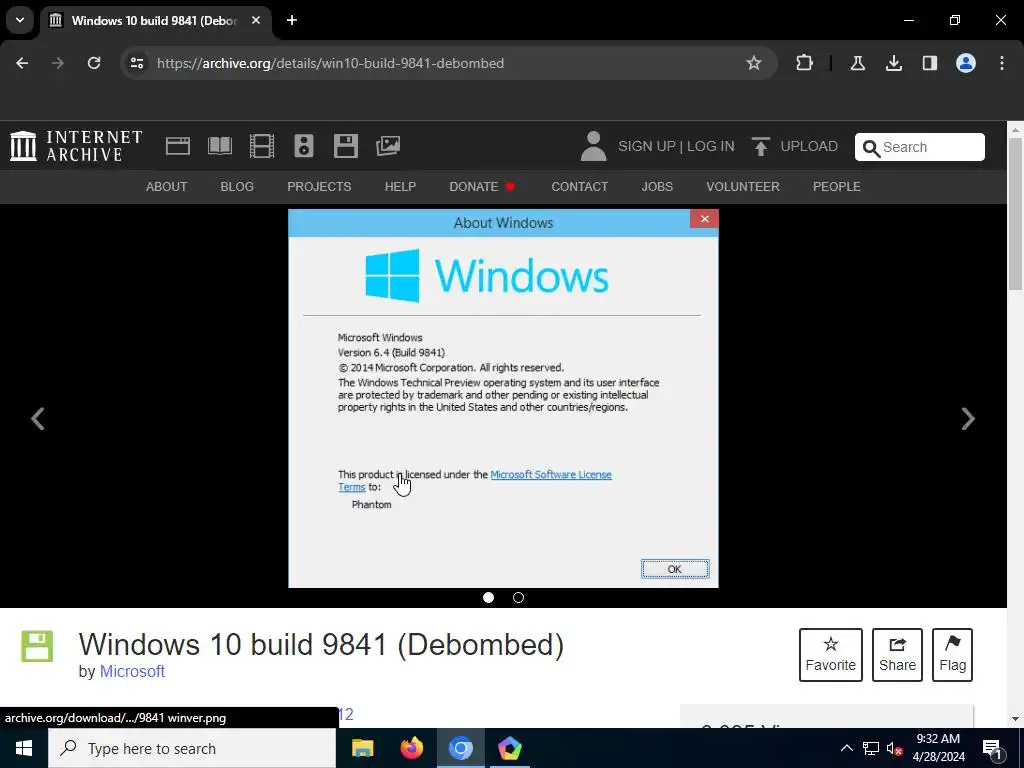Show hidden system tray icons chevron

coord(846,748)
